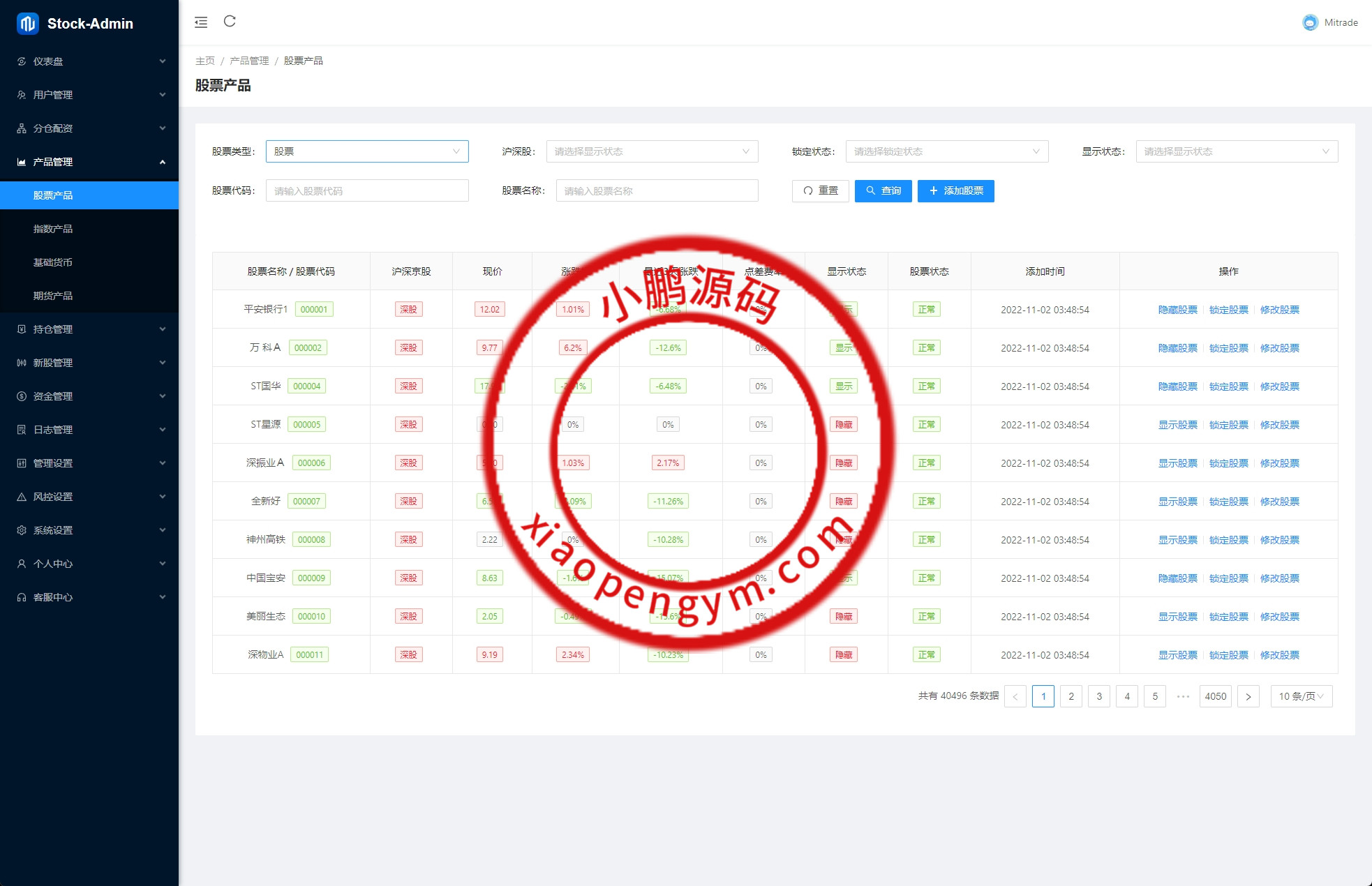Click the sidebar collapse icon in header
This screenshot has width=1372, height=886.
click(201, 22)
